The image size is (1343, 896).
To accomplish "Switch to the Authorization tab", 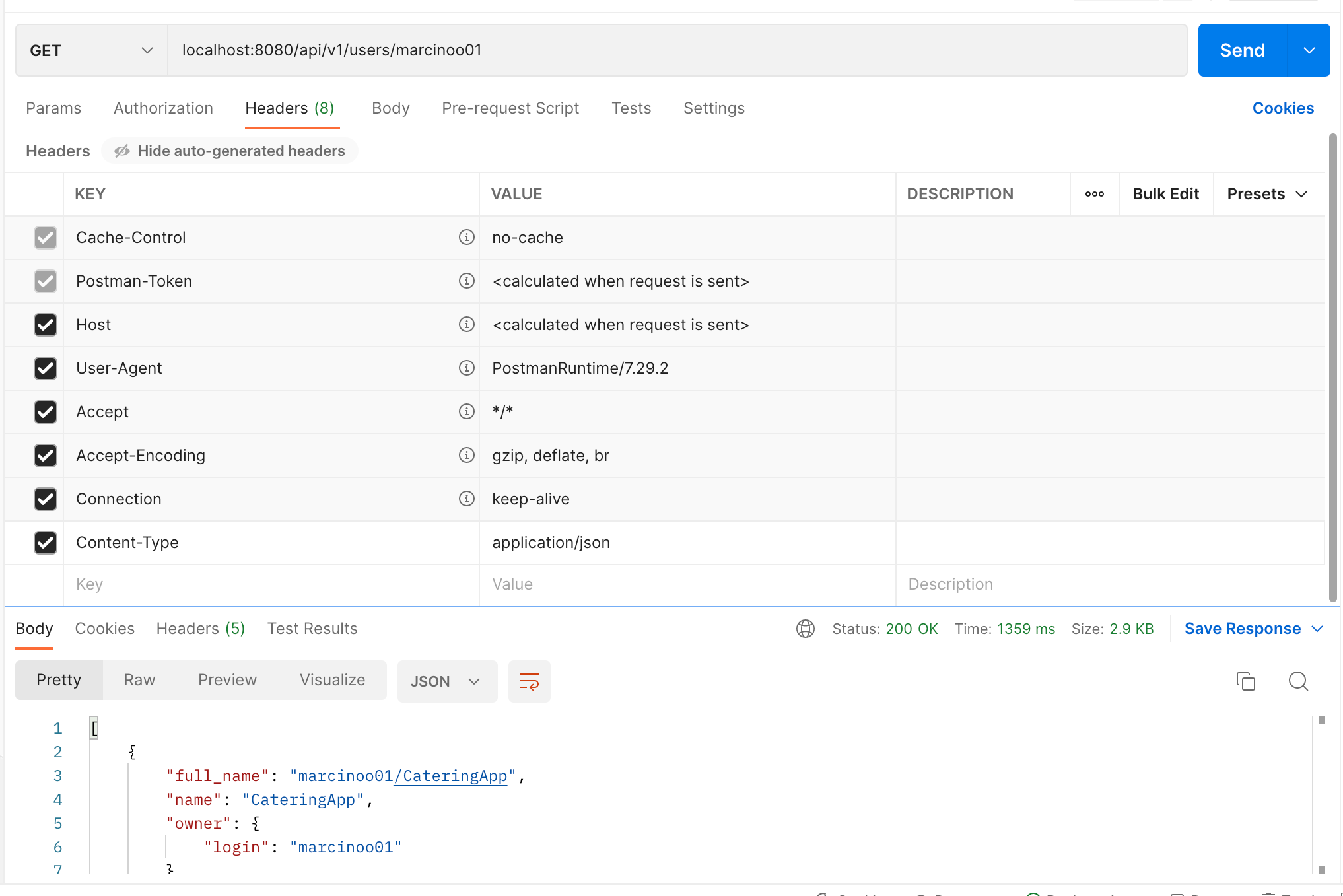I will [x=163, y=108].
